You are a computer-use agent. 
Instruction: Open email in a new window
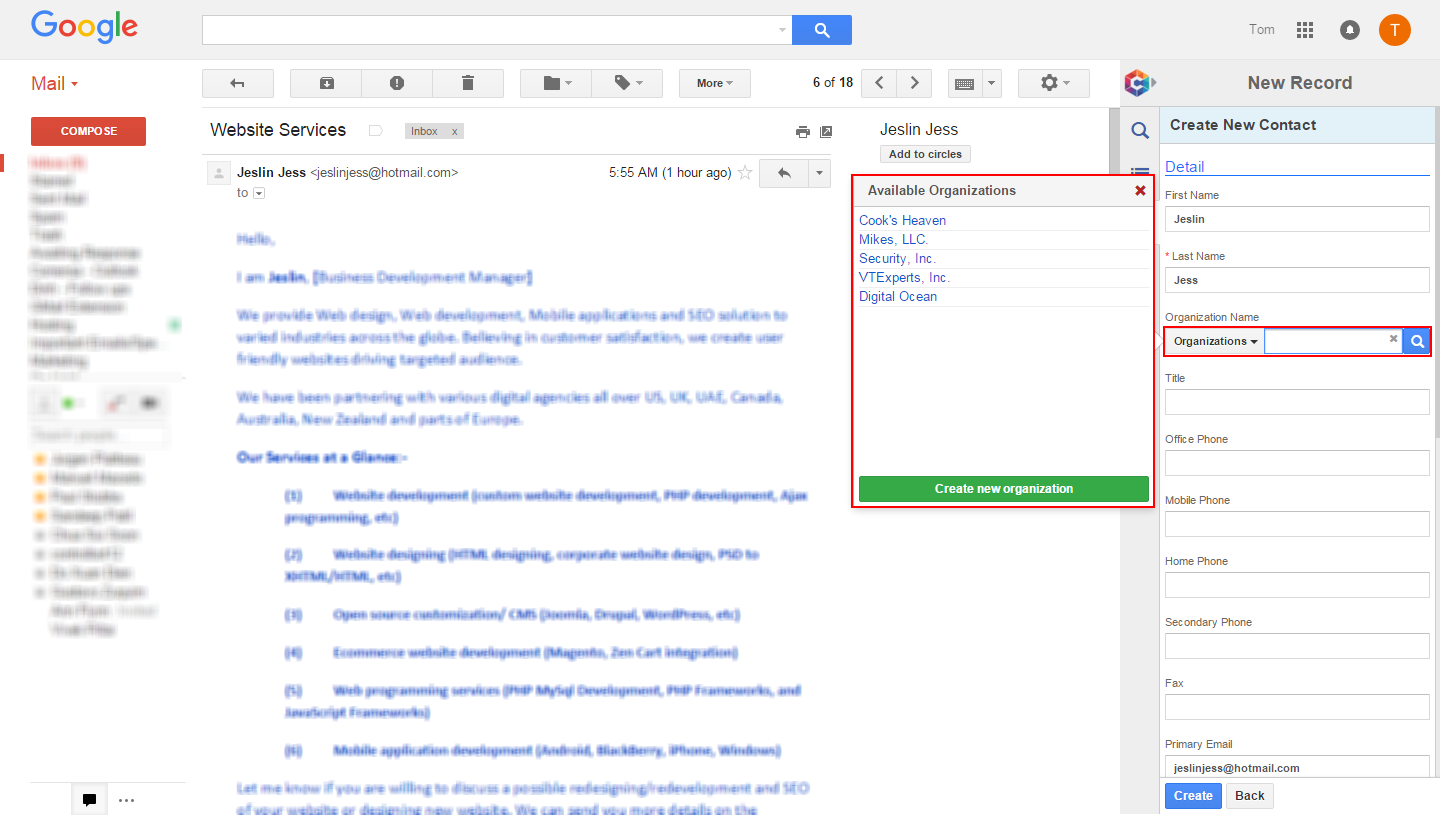click(826, 131)
